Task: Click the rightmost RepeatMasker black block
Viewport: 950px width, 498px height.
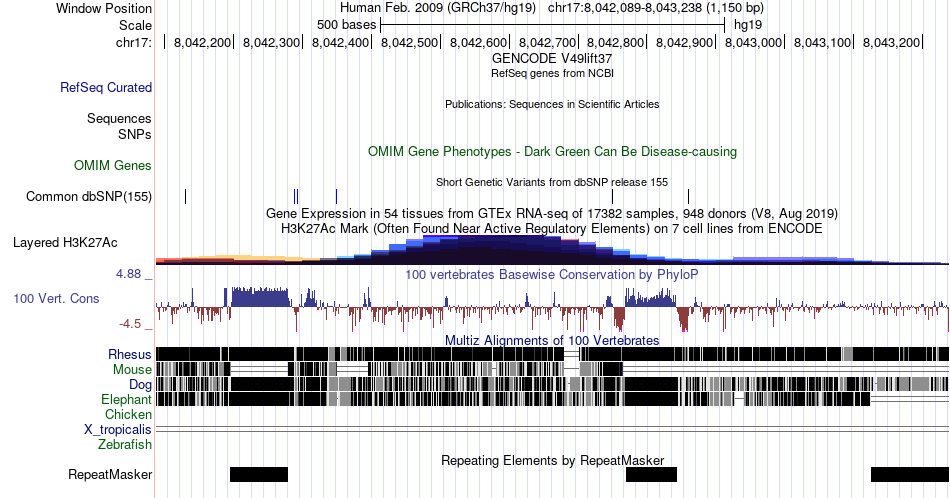Action: [x=910, y=474]
